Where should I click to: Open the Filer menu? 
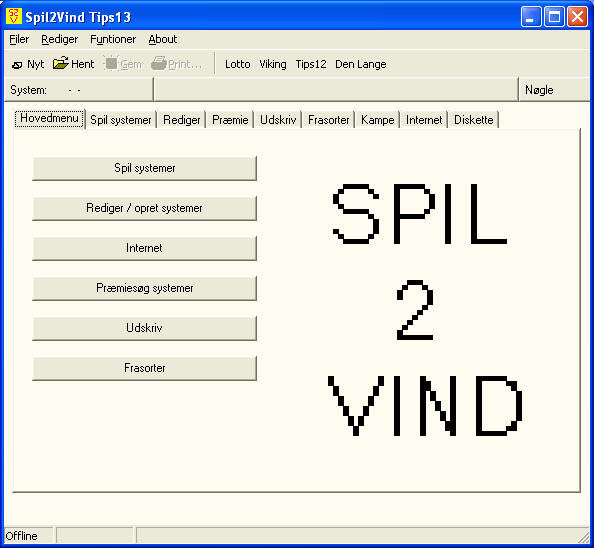pyautogui.click(x=19, y=39)
